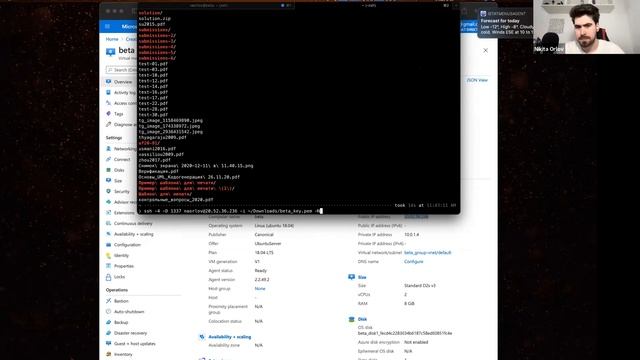Image resolution: width=640 pixels, height=360 pixels.
Task: Click the Security shield icon
Action: (109, 191)
